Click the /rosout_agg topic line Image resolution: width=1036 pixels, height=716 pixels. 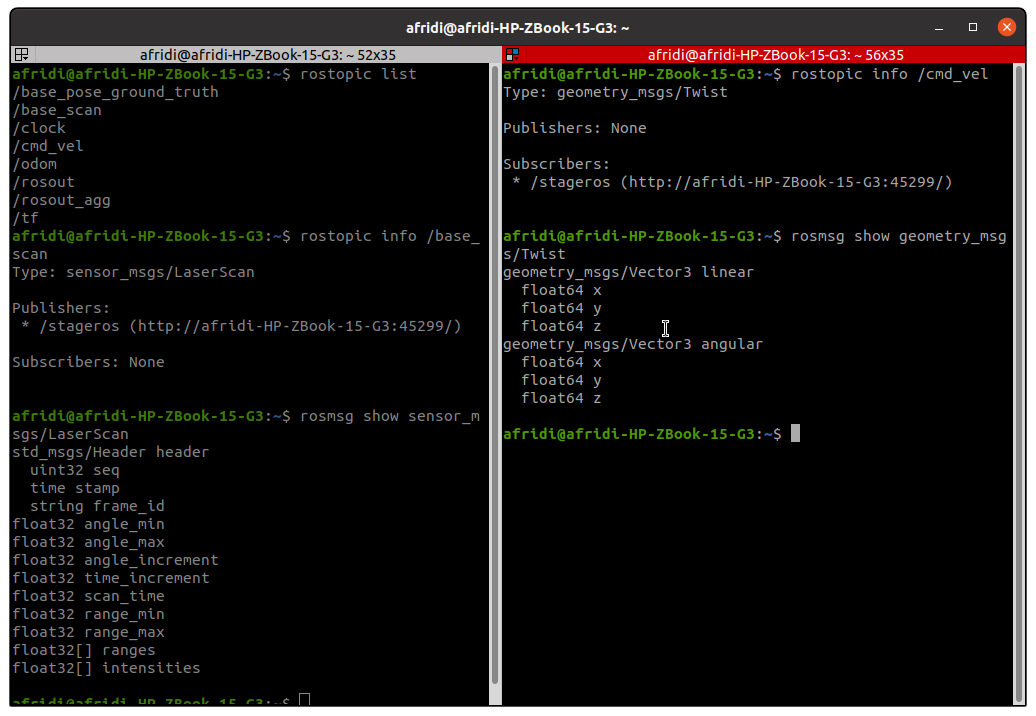[x=61, y=199]
